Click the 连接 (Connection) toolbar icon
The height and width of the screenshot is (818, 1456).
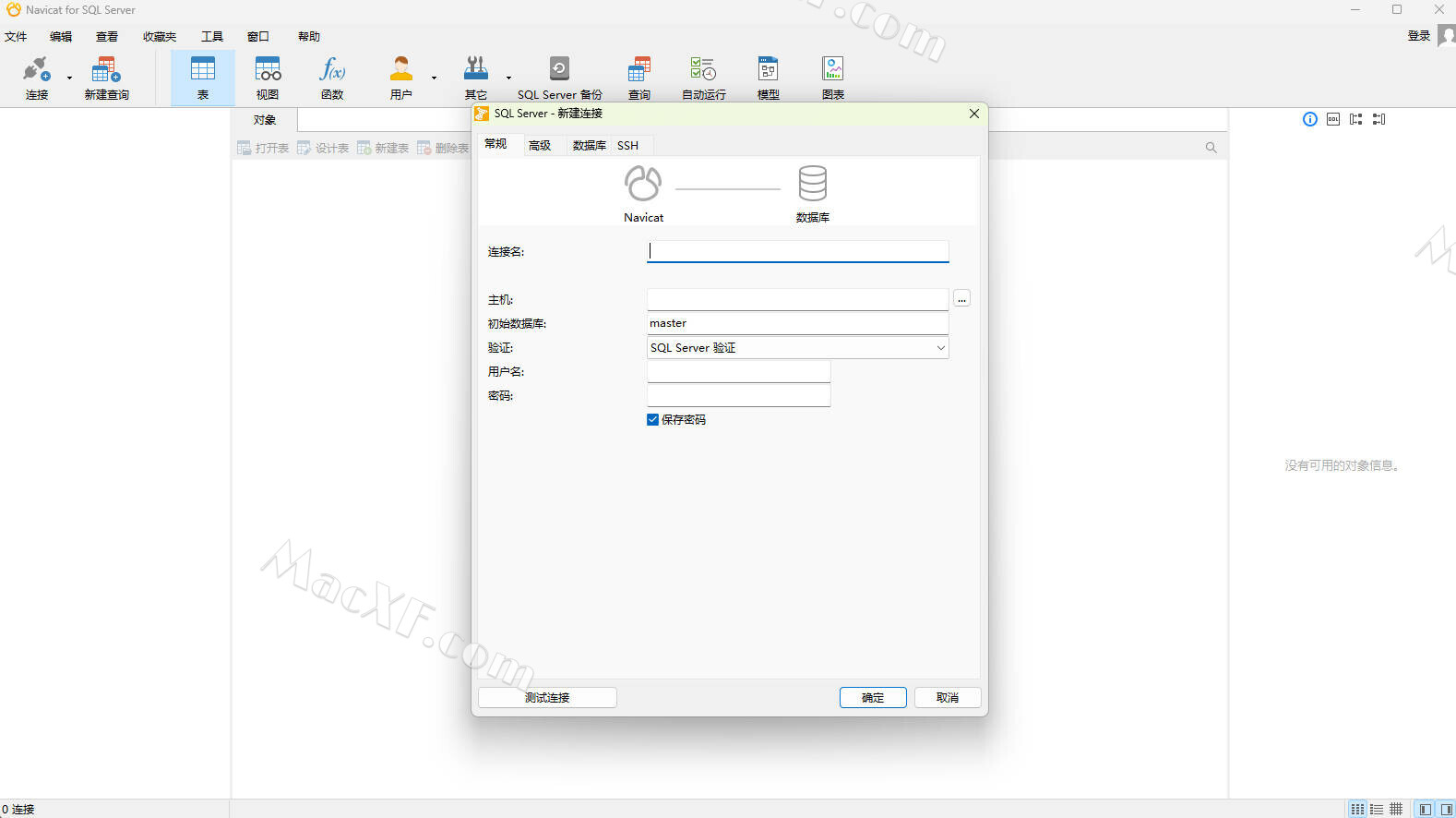(36, 78)
